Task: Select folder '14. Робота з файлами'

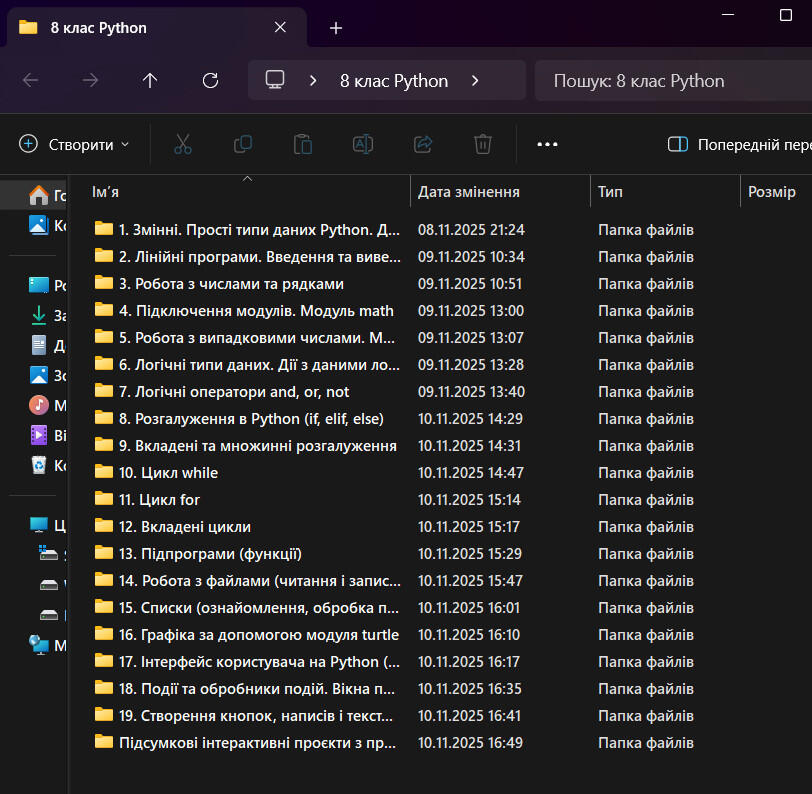Action: coord(246,581)
